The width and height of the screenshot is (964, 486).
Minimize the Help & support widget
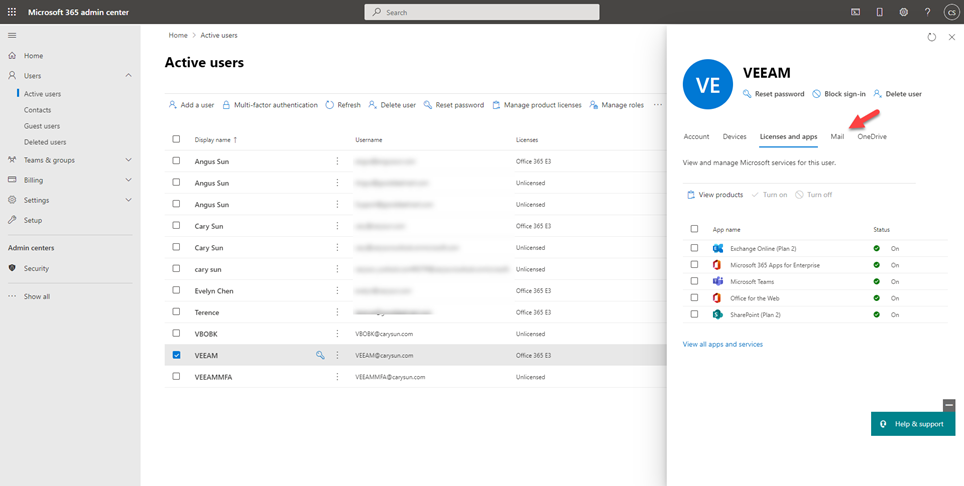pos(949,406)
